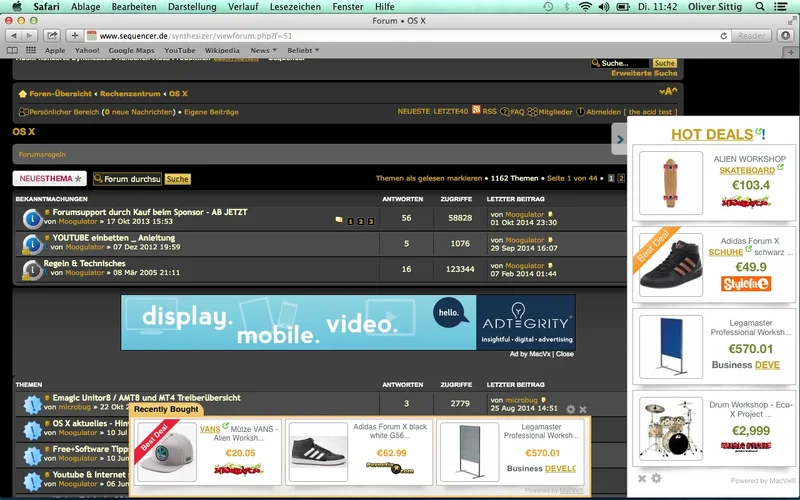The image size is (800, 500).
Task: Click Erweiterte Suche link
Action: pyautogui.click(x=644, y=73)
